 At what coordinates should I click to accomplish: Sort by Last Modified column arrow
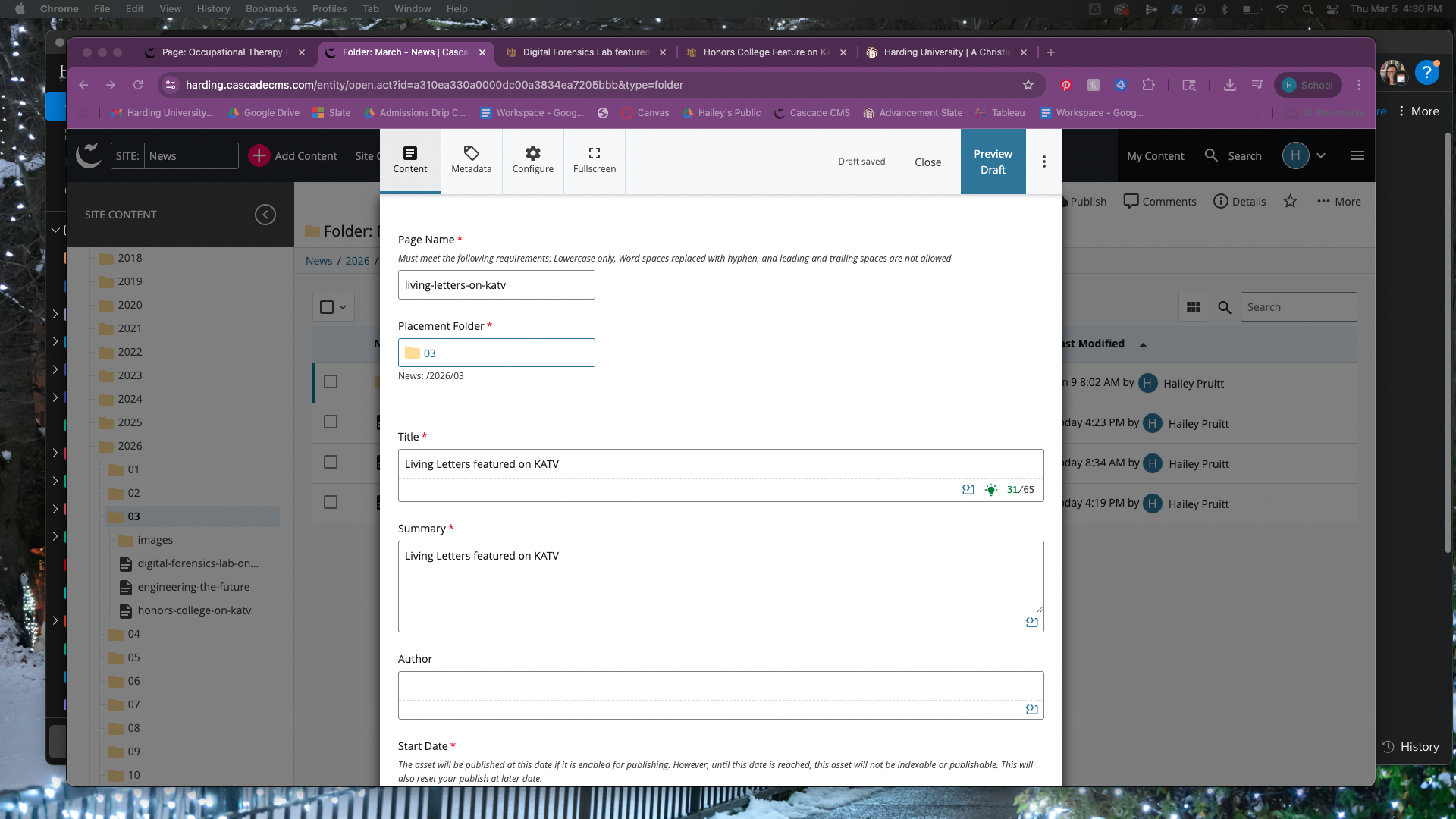[x=1143, y=344]
